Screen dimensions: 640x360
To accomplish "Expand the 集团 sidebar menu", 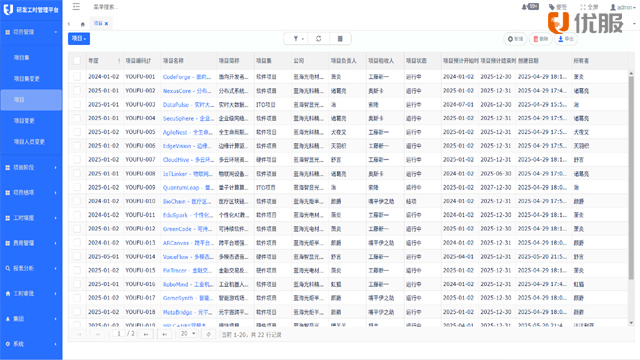I will point(31,319).
